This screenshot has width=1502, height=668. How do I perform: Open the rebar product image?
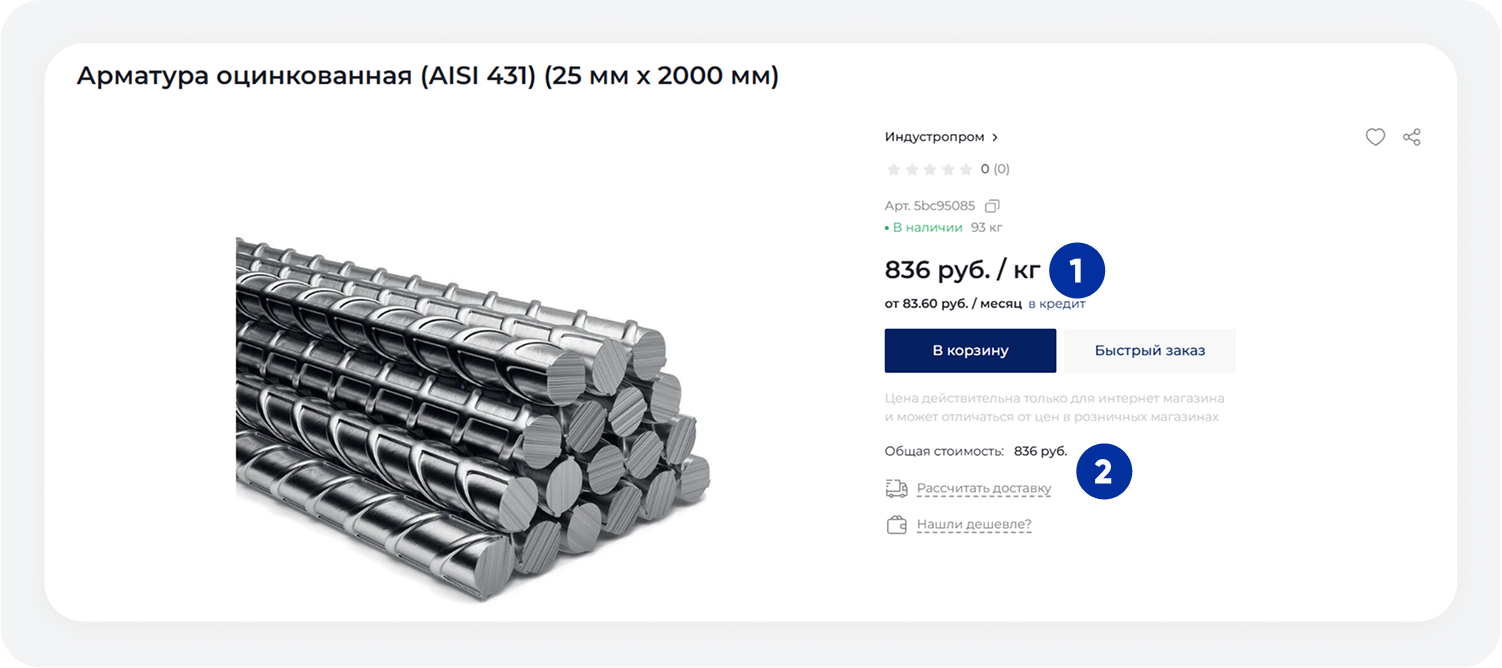(x=472, y=419)
